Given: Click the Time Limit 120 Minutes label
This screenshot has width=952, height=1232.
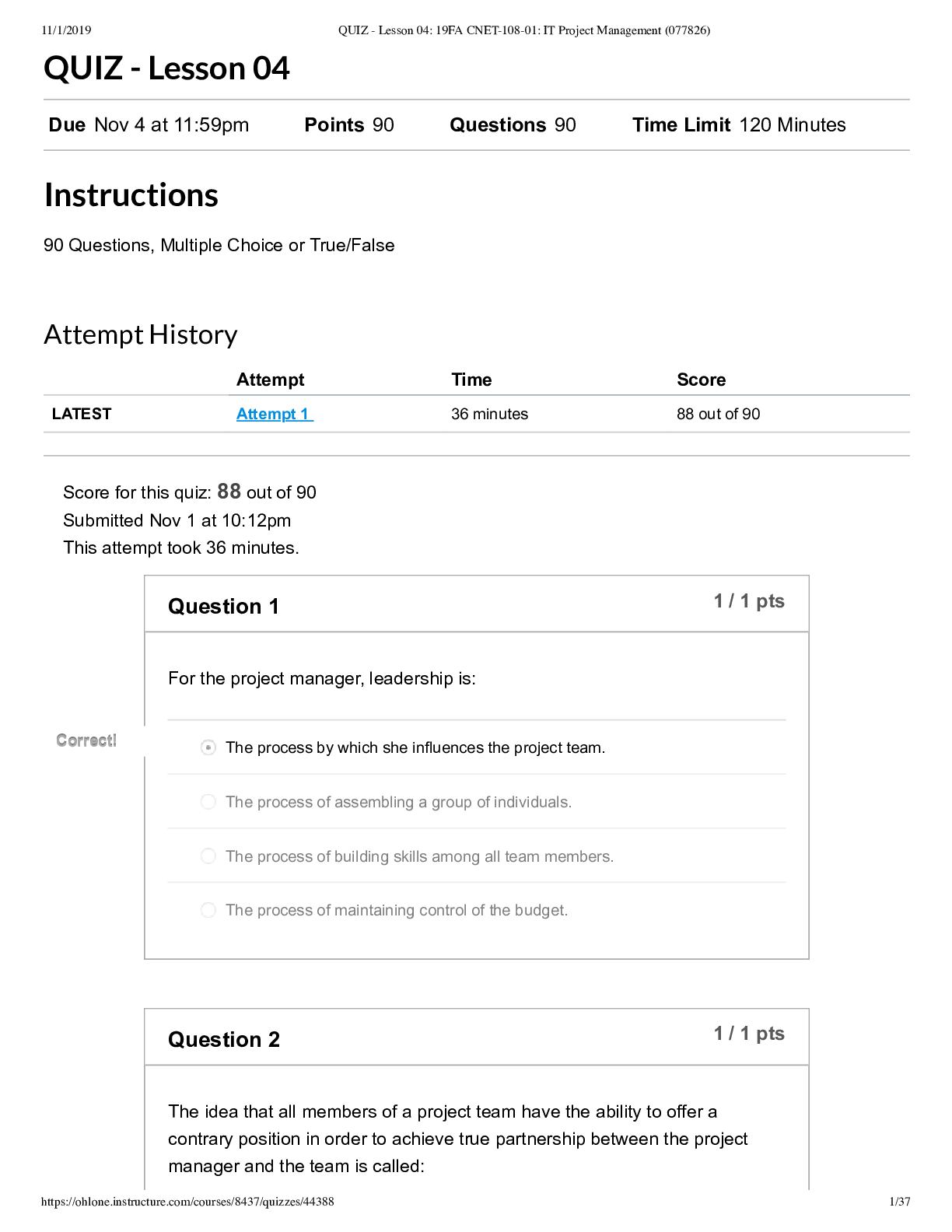Looking at the screenshot, I should pos(739,125).
